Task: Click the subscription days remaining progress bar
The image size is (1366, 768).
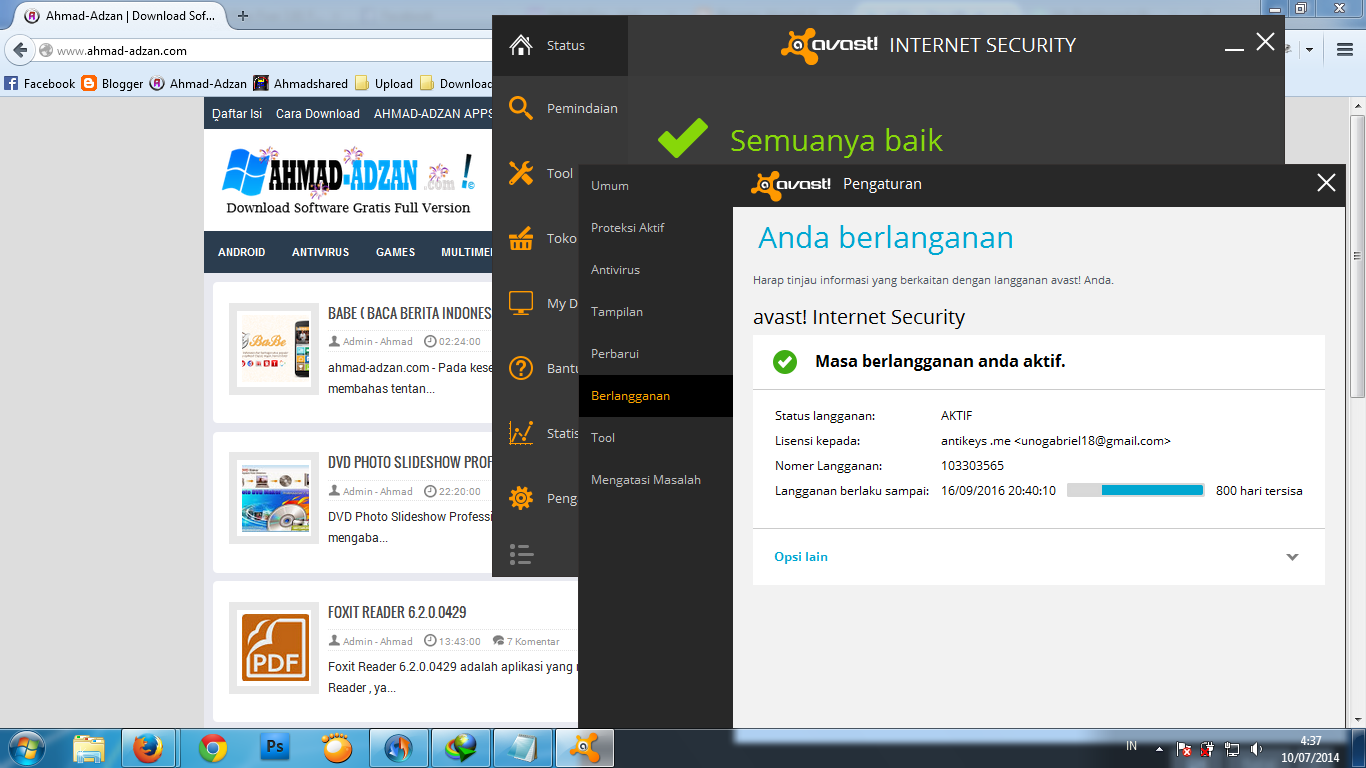Action: point(1135,490)
